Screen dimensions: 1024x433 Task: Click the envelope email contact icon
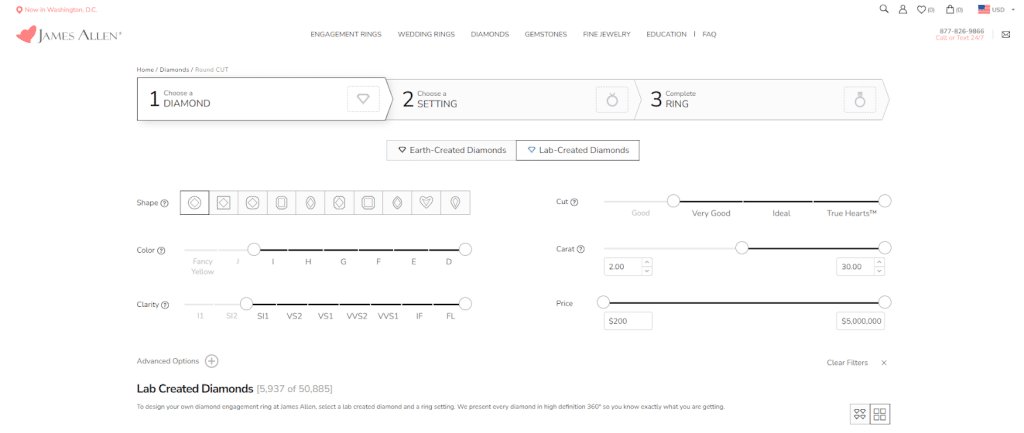tap(1005, 34)
